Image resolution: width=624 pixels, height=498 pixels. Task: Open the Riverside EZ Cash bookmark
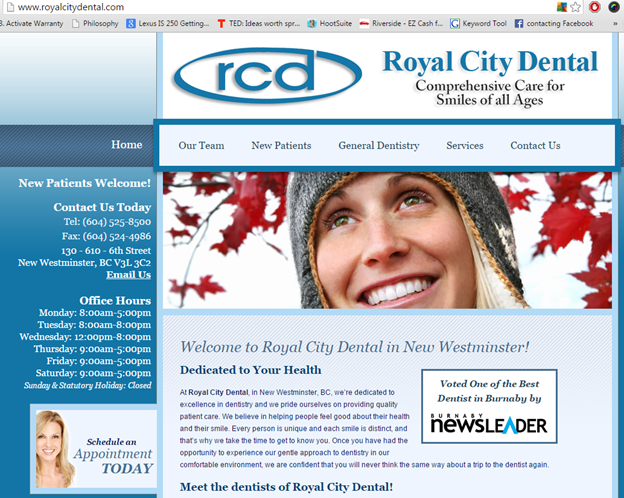(401, 23)
